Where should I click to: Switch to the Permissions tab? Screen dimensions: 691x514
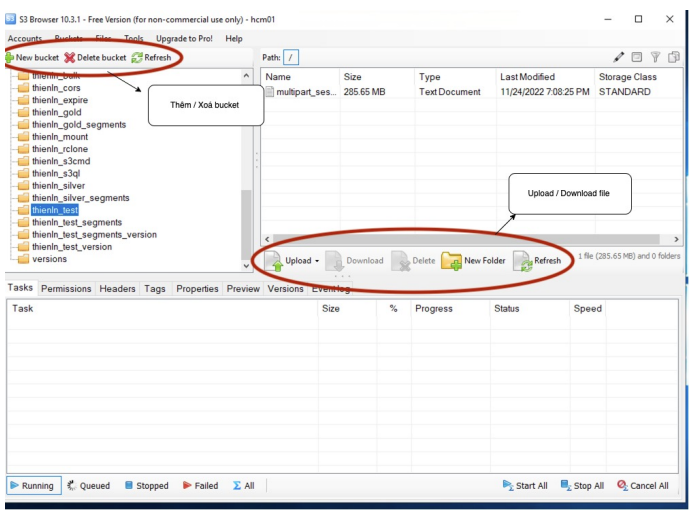(x=66, y=289)
